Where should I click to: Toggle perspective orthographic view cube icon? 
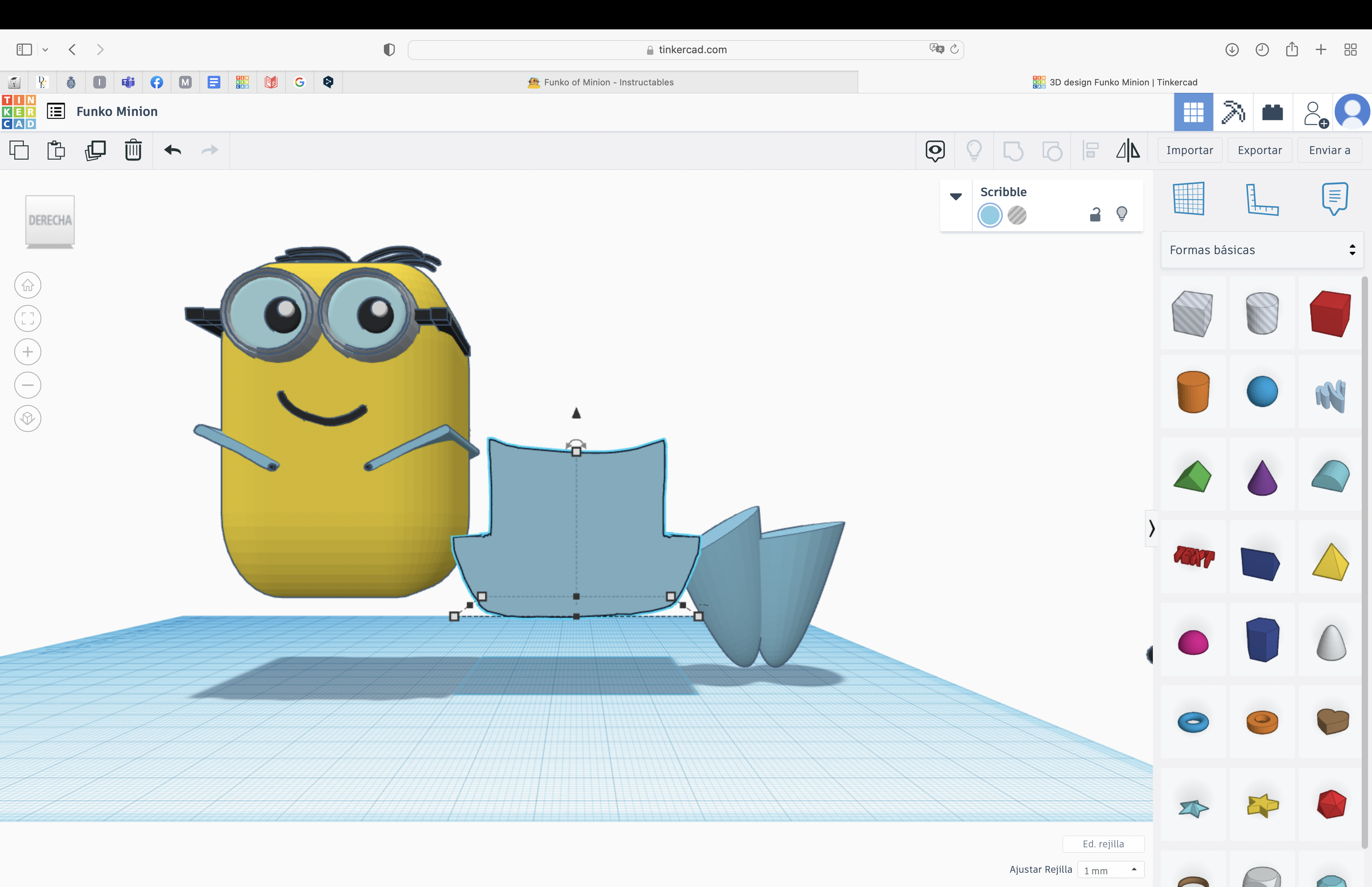click(x=28, y=419)
